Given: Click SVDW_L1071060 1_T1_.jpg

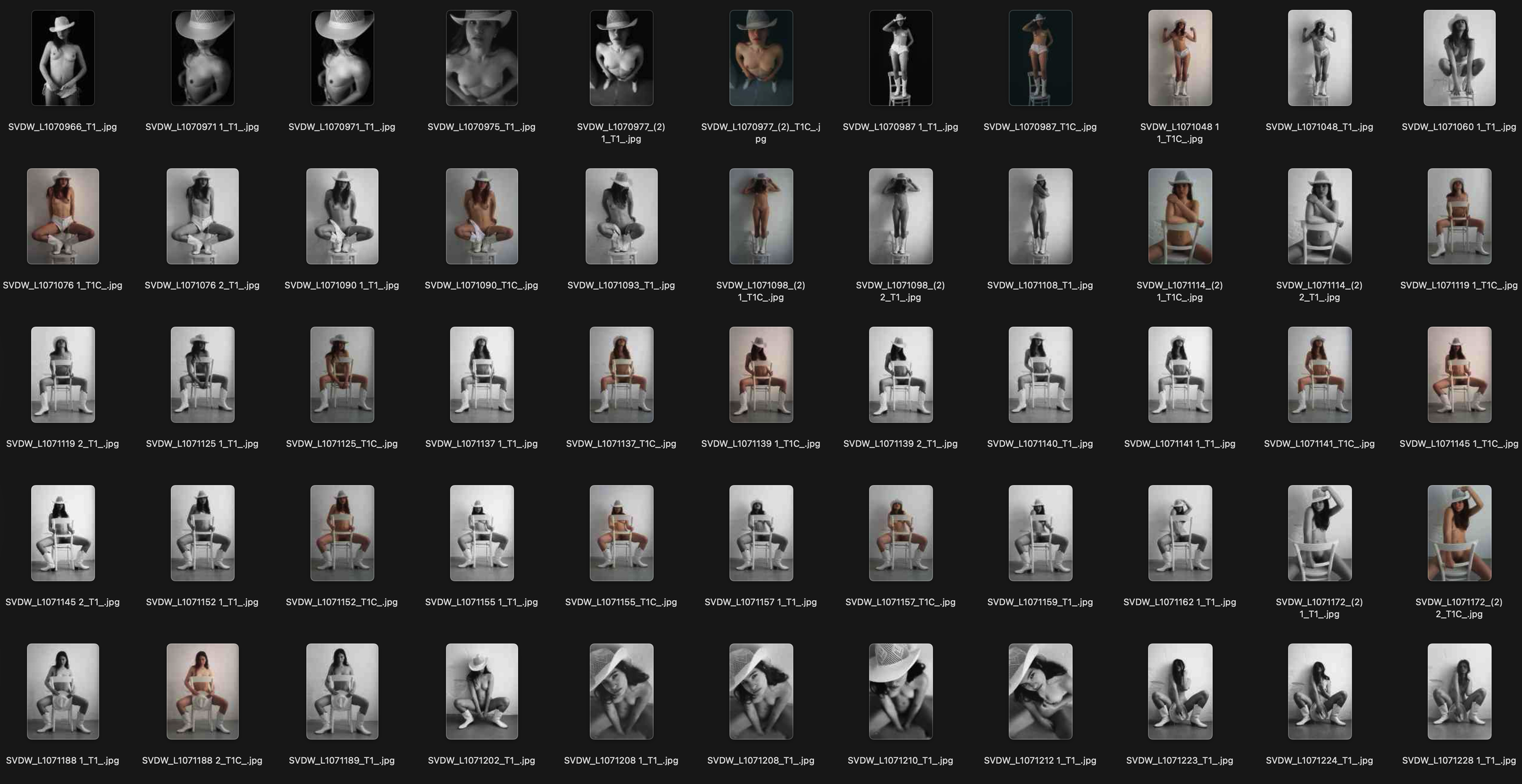Looking at the screenshot, I should tap(1458, 58).
